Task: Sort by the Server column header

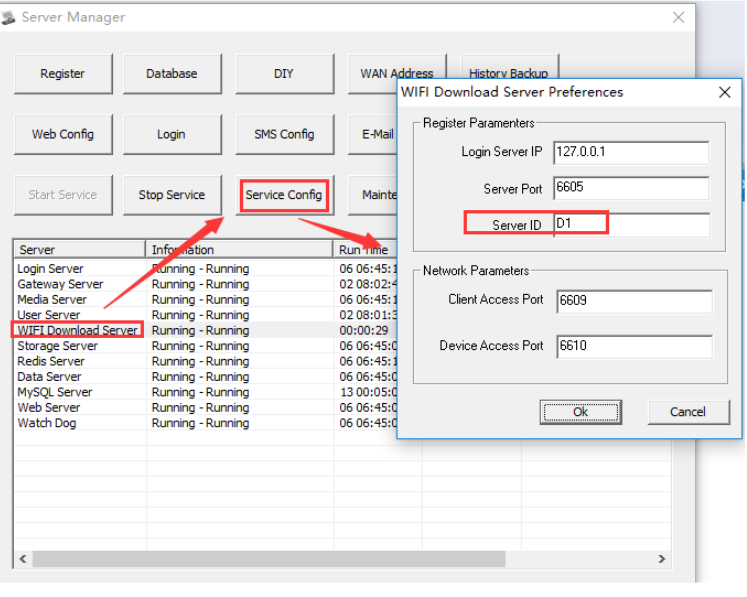Action: (78, 249)
